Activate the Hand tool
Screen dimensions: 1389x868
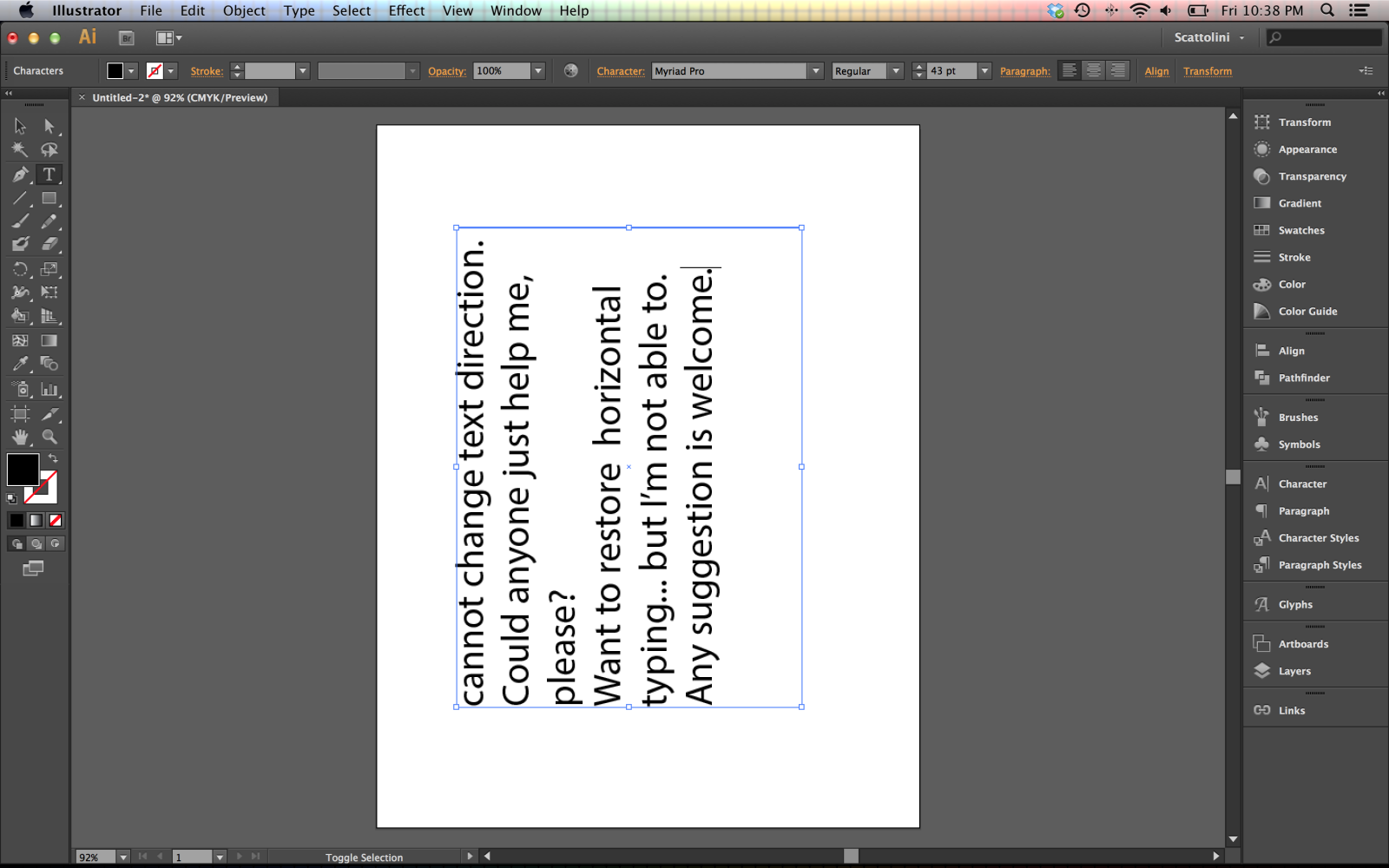coord(20,437)
